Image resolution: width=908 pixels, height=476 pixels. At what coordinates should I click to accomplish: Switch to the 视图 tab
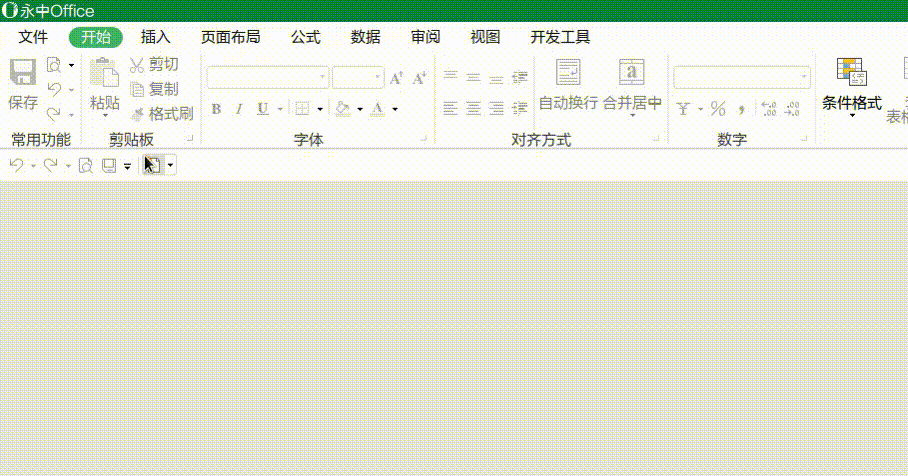pyautogui.click(x=485, y=37)
